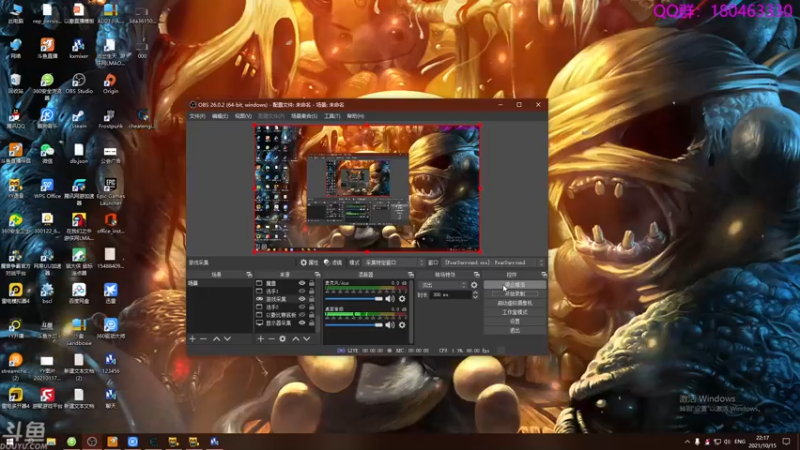Click the clock in system tray

pyautogui.click(x=762, y=441)
